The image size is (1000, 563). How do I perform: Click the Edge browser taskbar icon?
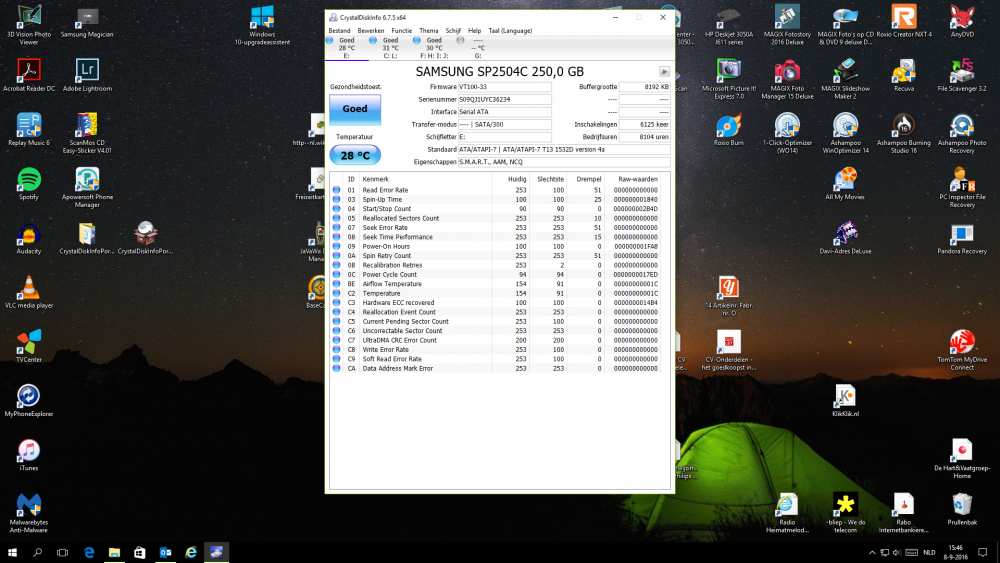(89, 552)
